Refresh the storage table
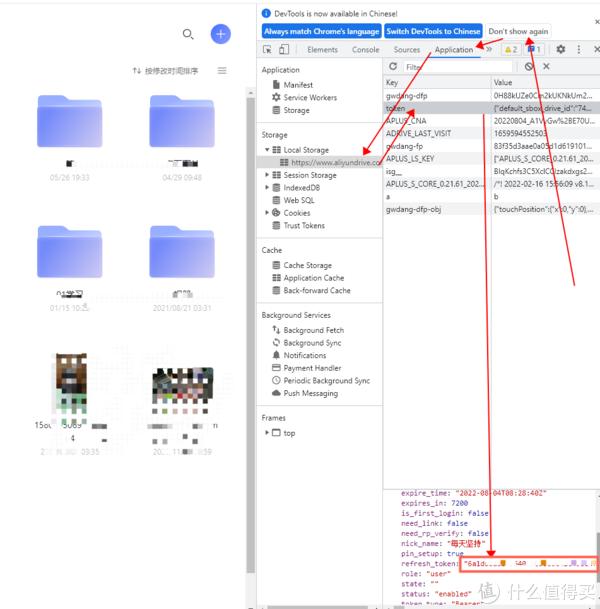This screenshot has width=600, height=609. point(393,66)
